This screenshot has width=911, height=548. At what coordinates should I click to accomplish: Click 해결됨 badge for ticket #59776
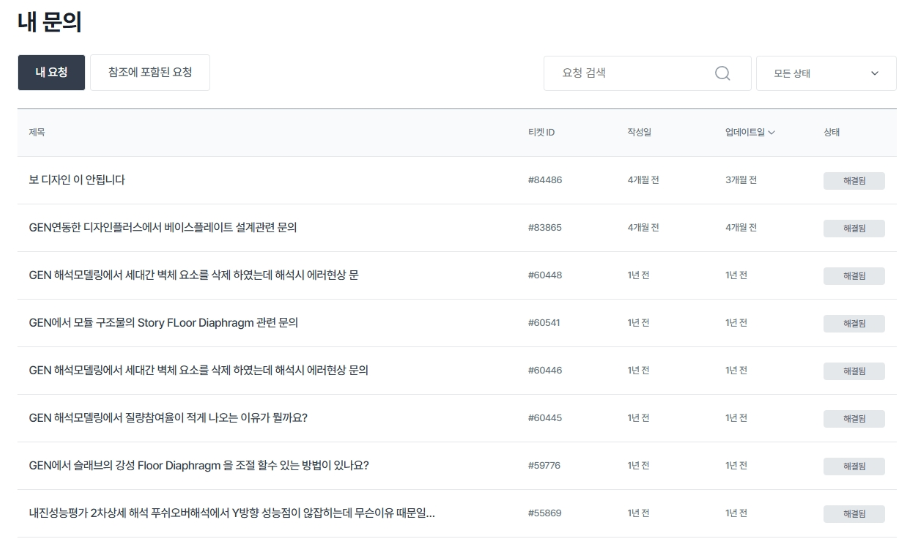854,467
